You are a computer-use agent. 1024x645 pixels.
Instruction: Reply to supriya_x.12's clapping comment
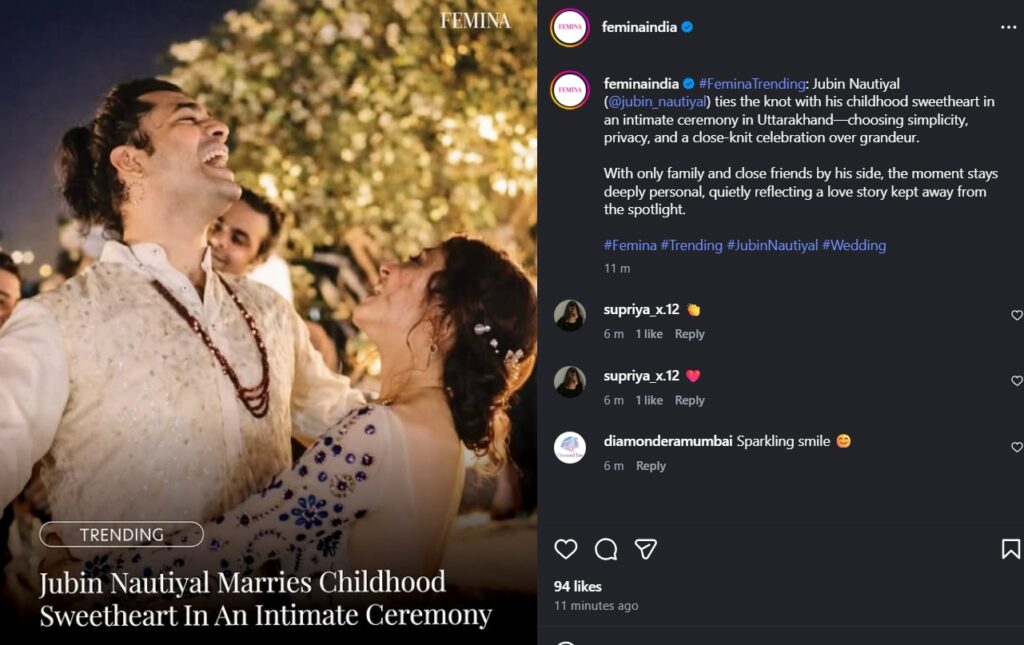[x=689, y=334]
